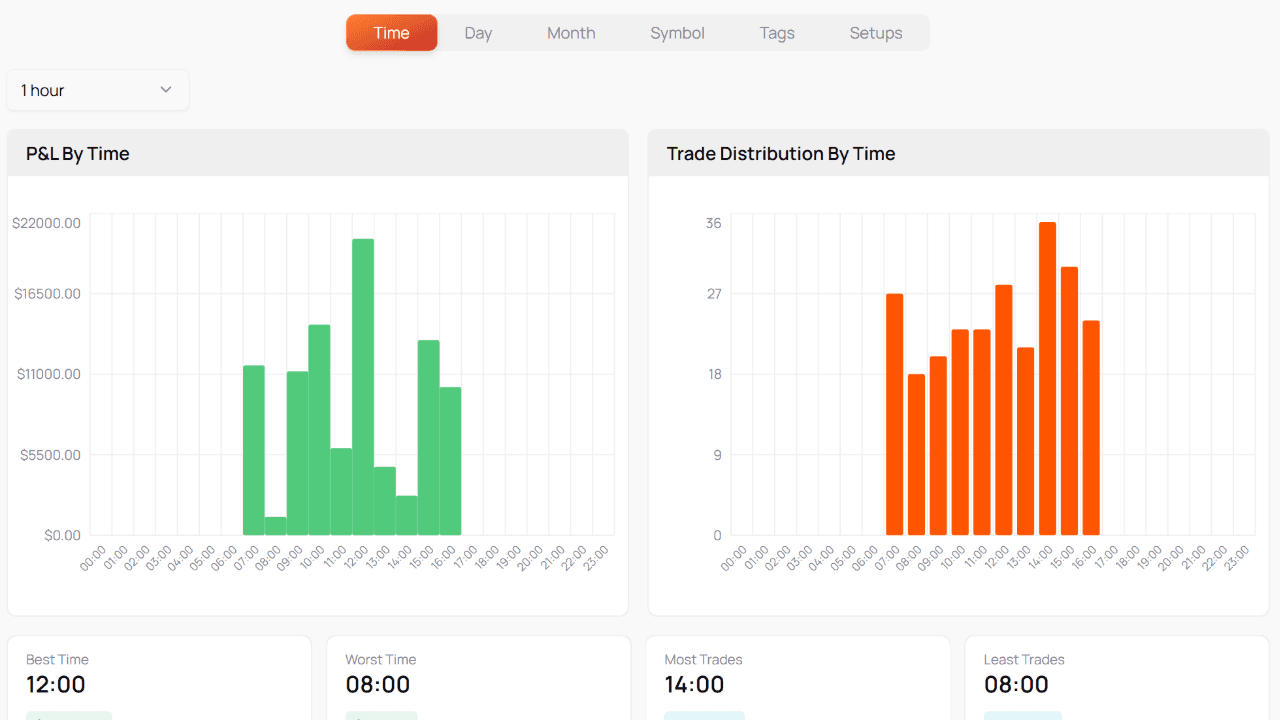Select the Symbol tab
This screenshot has height=720, width=1280.
coord(677,33)
